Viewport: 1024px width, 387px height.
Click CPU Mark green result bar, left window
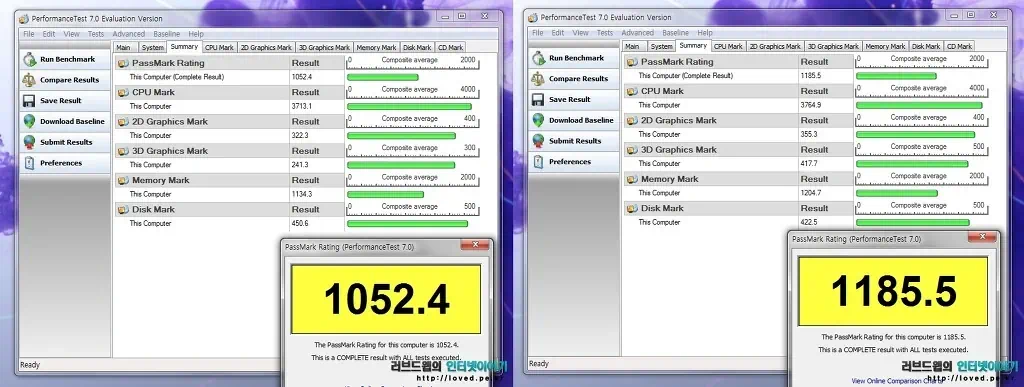[409, 106]
